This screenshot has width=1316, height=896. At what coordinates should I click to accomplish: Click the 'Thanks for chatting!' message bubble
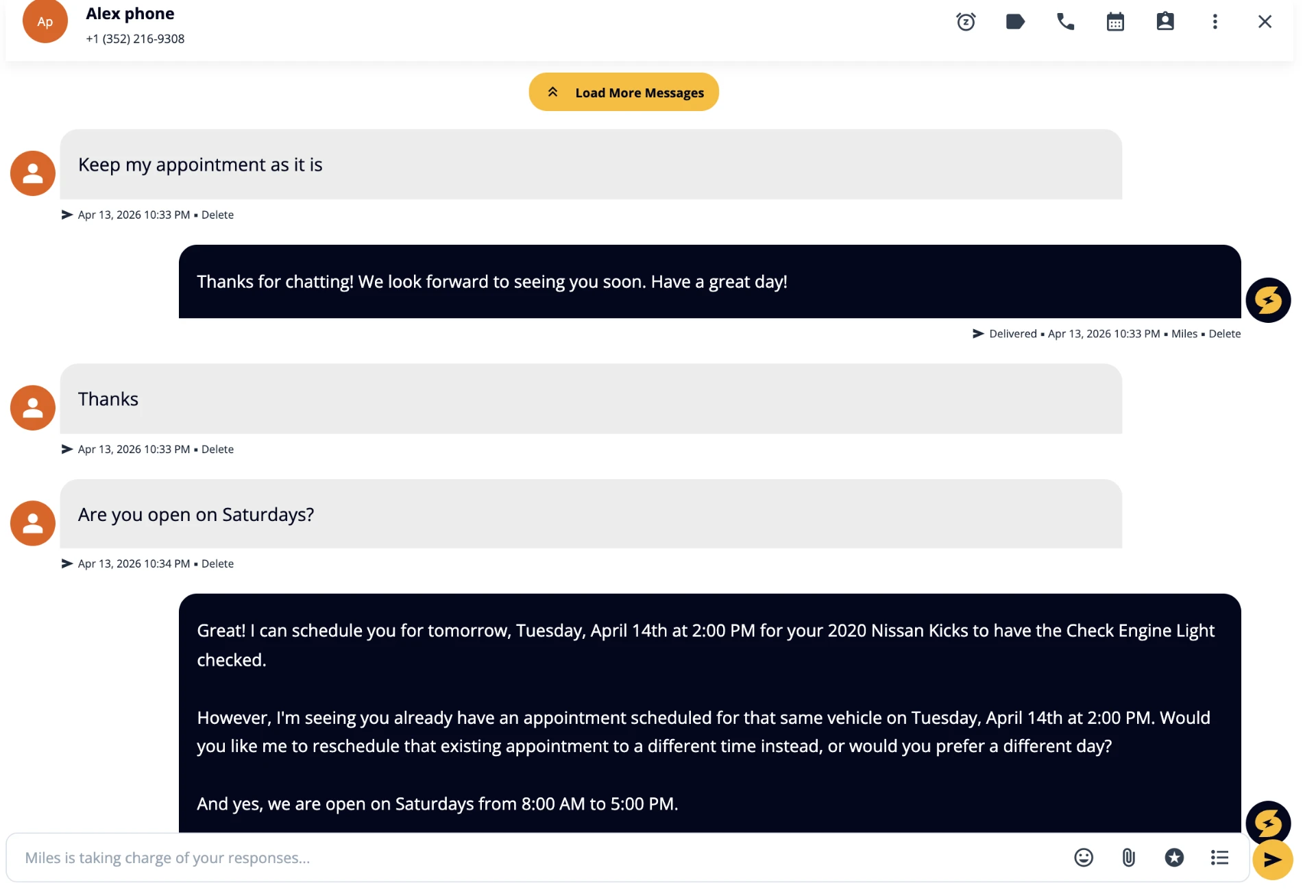coord(709,282)
